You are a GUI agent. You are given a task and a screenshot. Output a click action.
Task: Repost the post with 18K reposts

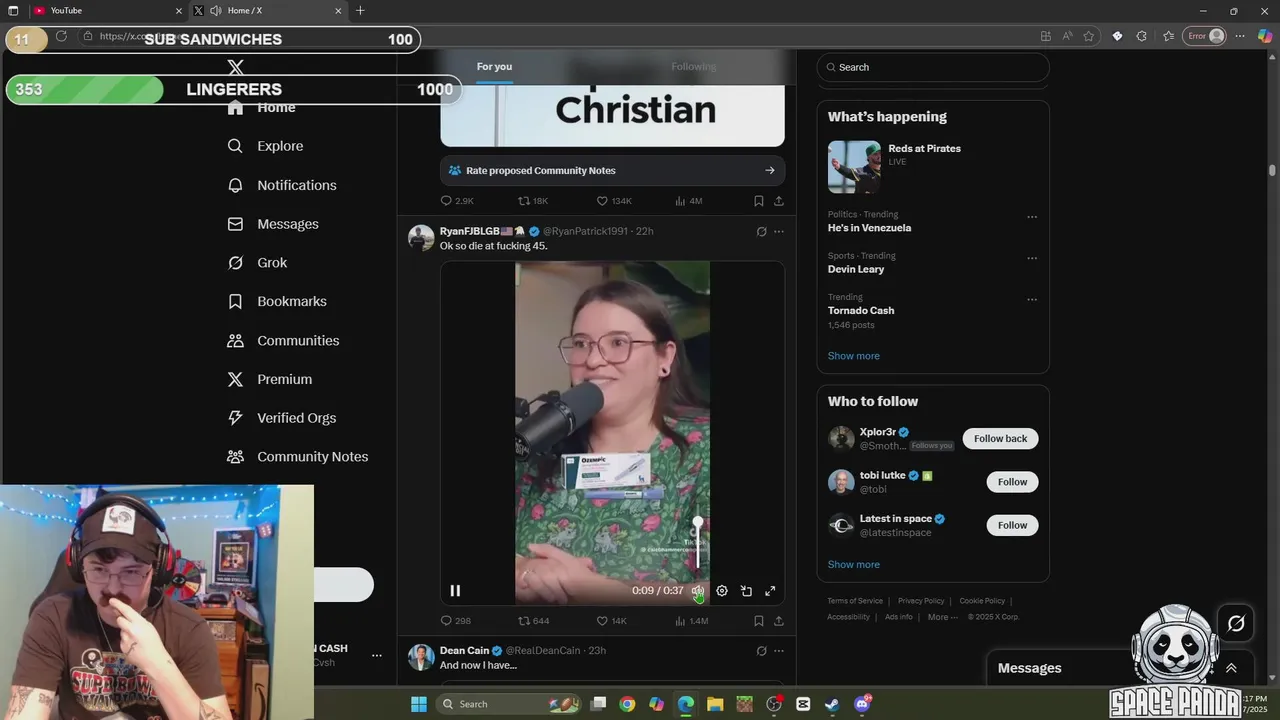533,201
